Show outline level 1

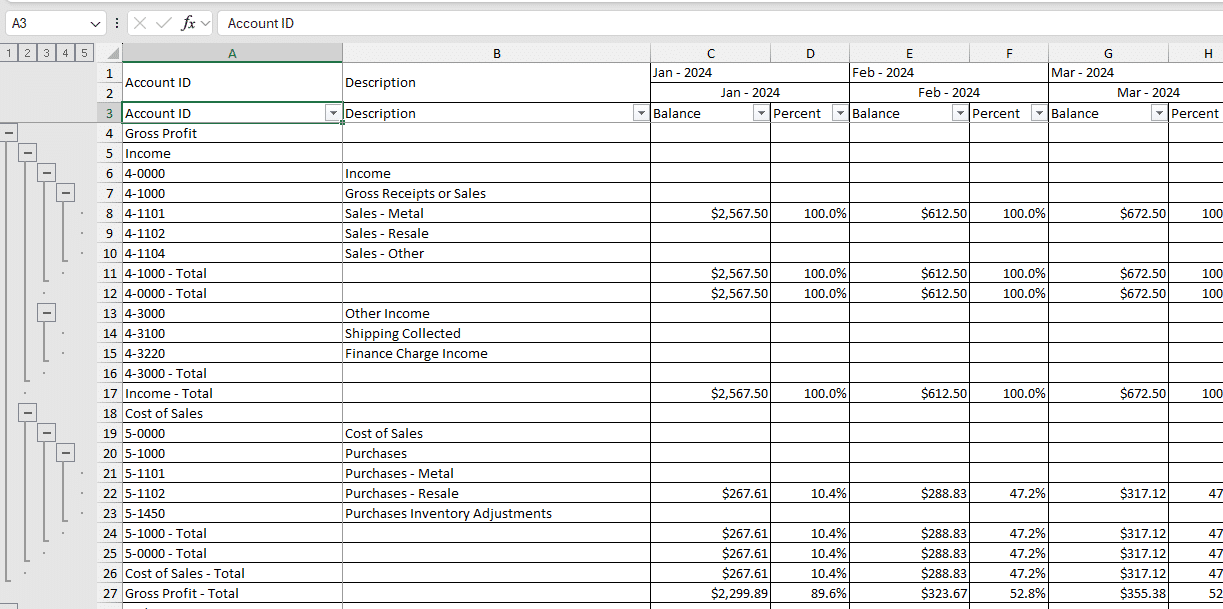(10, 53)
